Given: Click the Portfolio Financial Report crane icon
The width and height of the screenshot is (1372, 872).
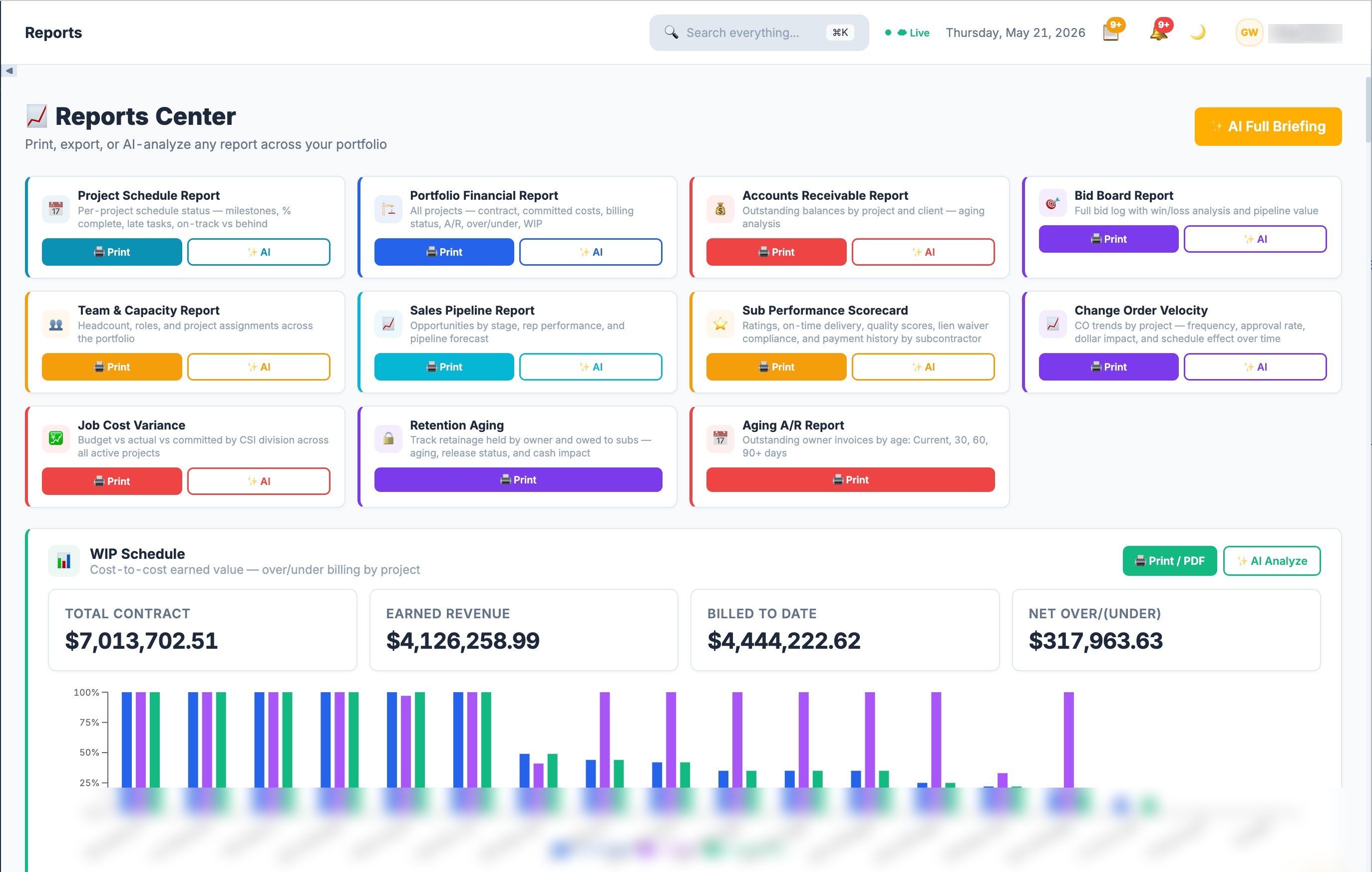Looking at the screenshot, I should [388, 209].
